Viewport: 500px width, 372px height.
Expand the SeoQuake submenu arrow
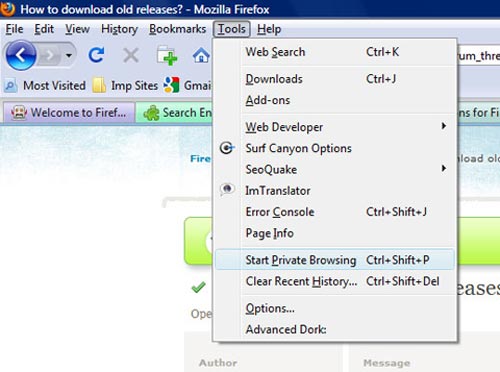[x=444, y=168]
